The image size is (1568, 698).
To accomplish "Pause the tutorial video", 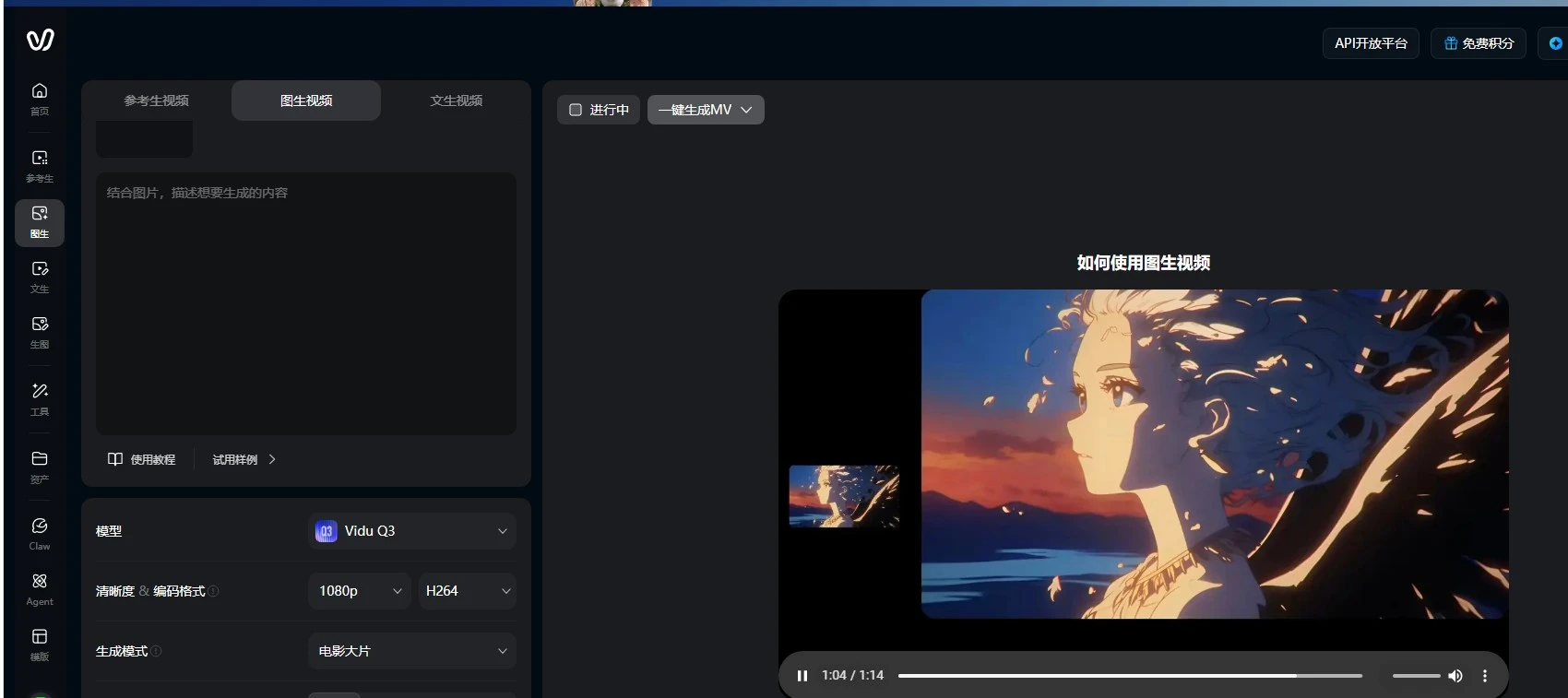I will [x=802, y=676].
